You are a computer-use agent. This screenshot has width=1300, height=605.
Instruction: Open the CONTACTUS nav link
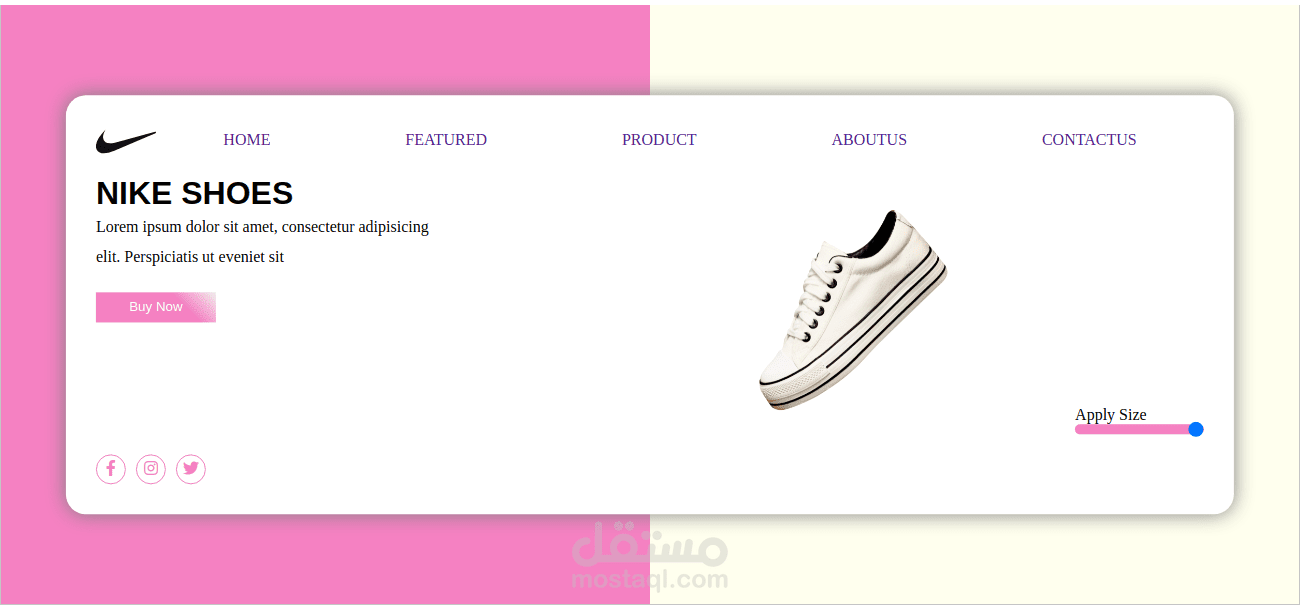(1089, 140)
